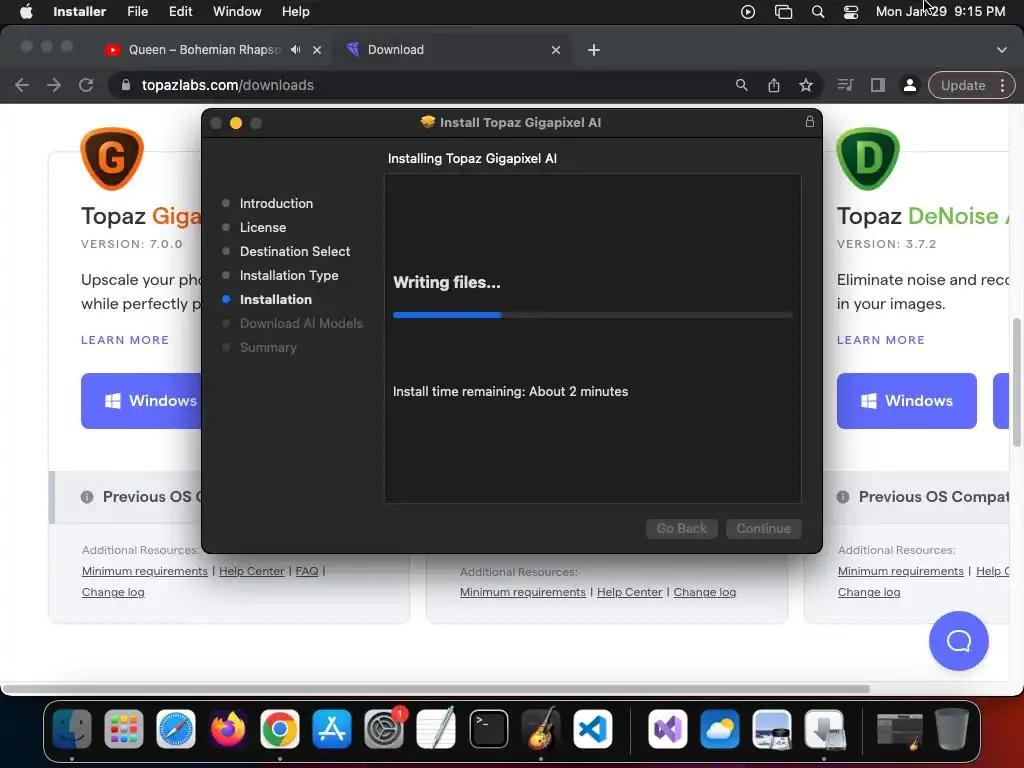Open the Chrome three-dot menu
This screenshot has width=1024, height=768.
click(1002, 86)
